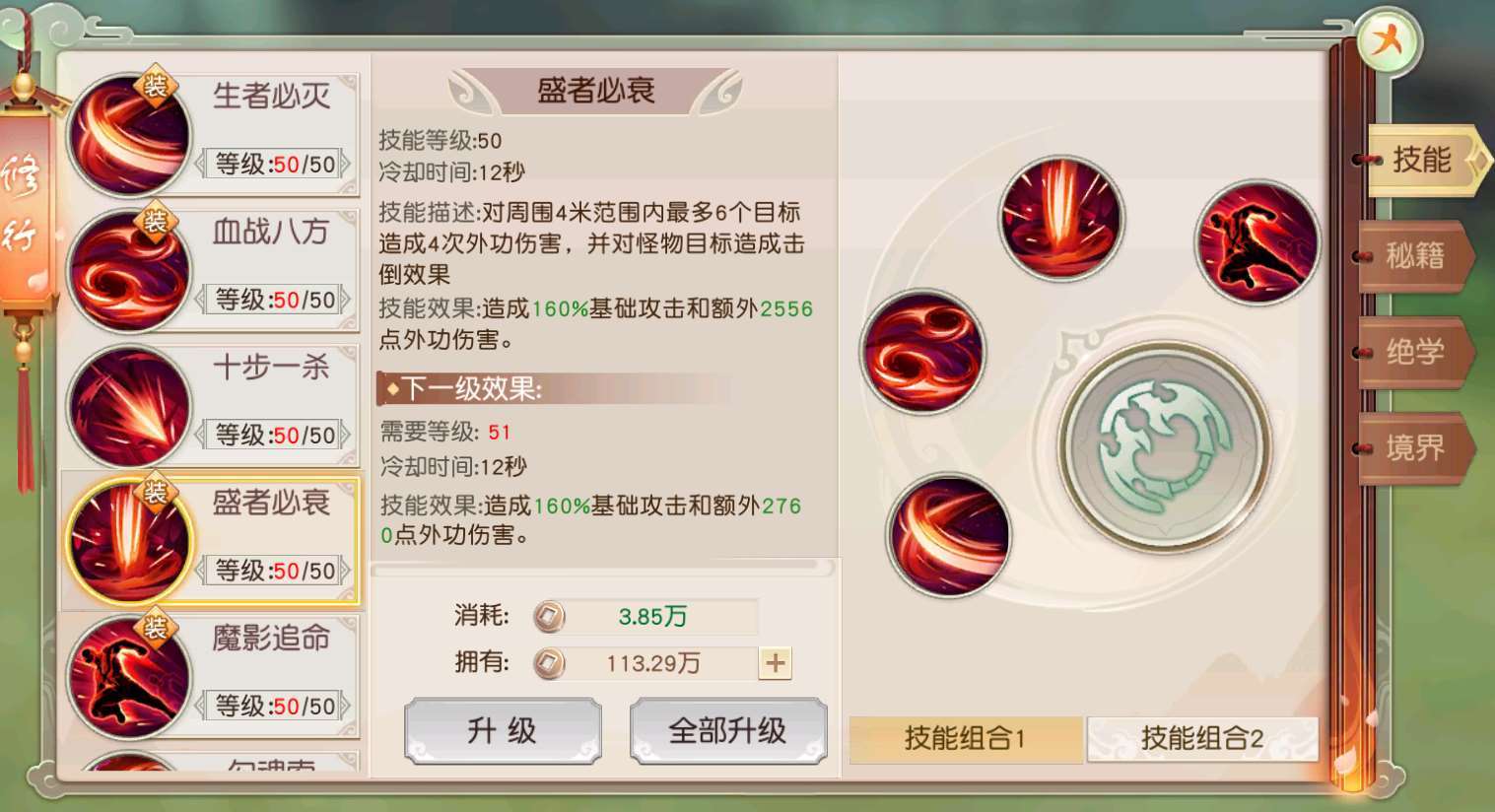Screen dimensions: 1495x812
Task: Select the highlighted 盛者必衰 skill entry
Action: coord(211,541)
